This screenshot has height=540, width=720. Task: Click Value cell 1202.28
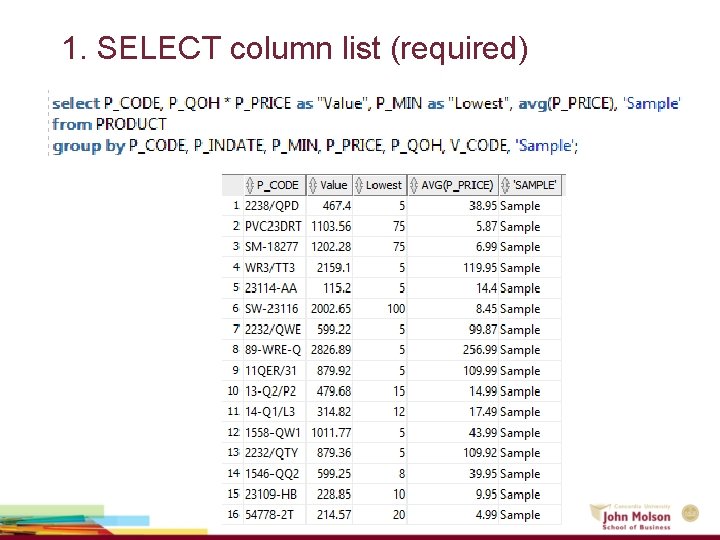331,247
